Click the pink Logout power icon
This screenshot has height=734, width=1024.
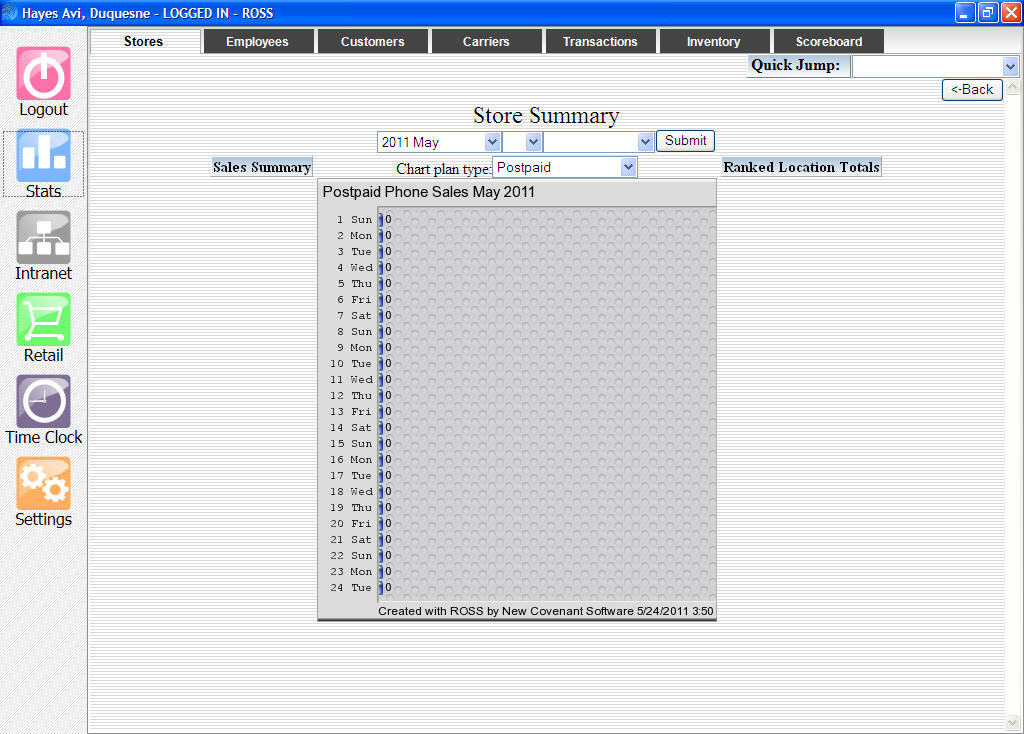coord(43,73)
